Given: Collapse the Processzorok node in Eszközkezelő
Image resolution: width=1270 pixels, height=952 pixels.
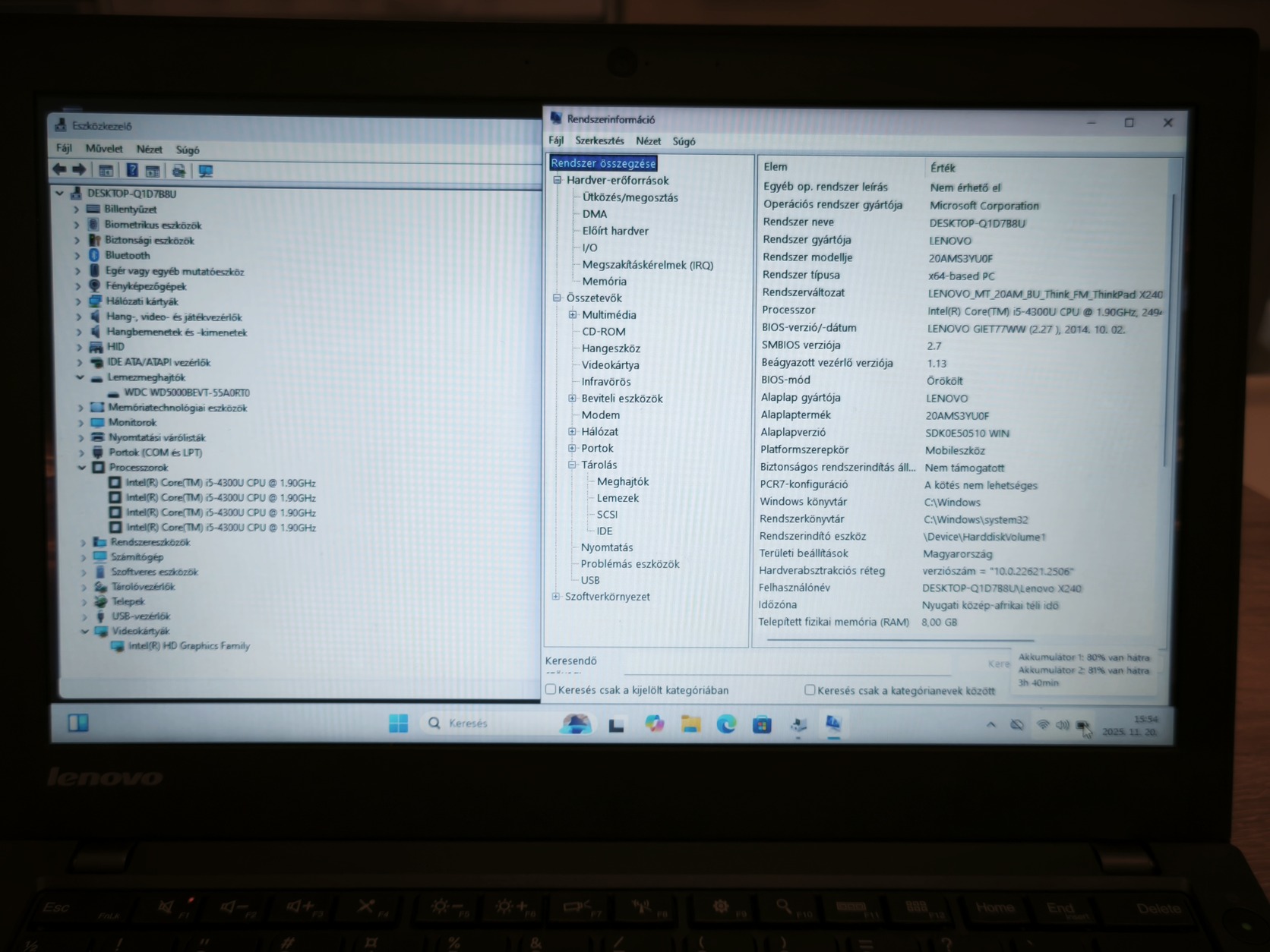Looking at the screenshot, I should tap(82, 468).
